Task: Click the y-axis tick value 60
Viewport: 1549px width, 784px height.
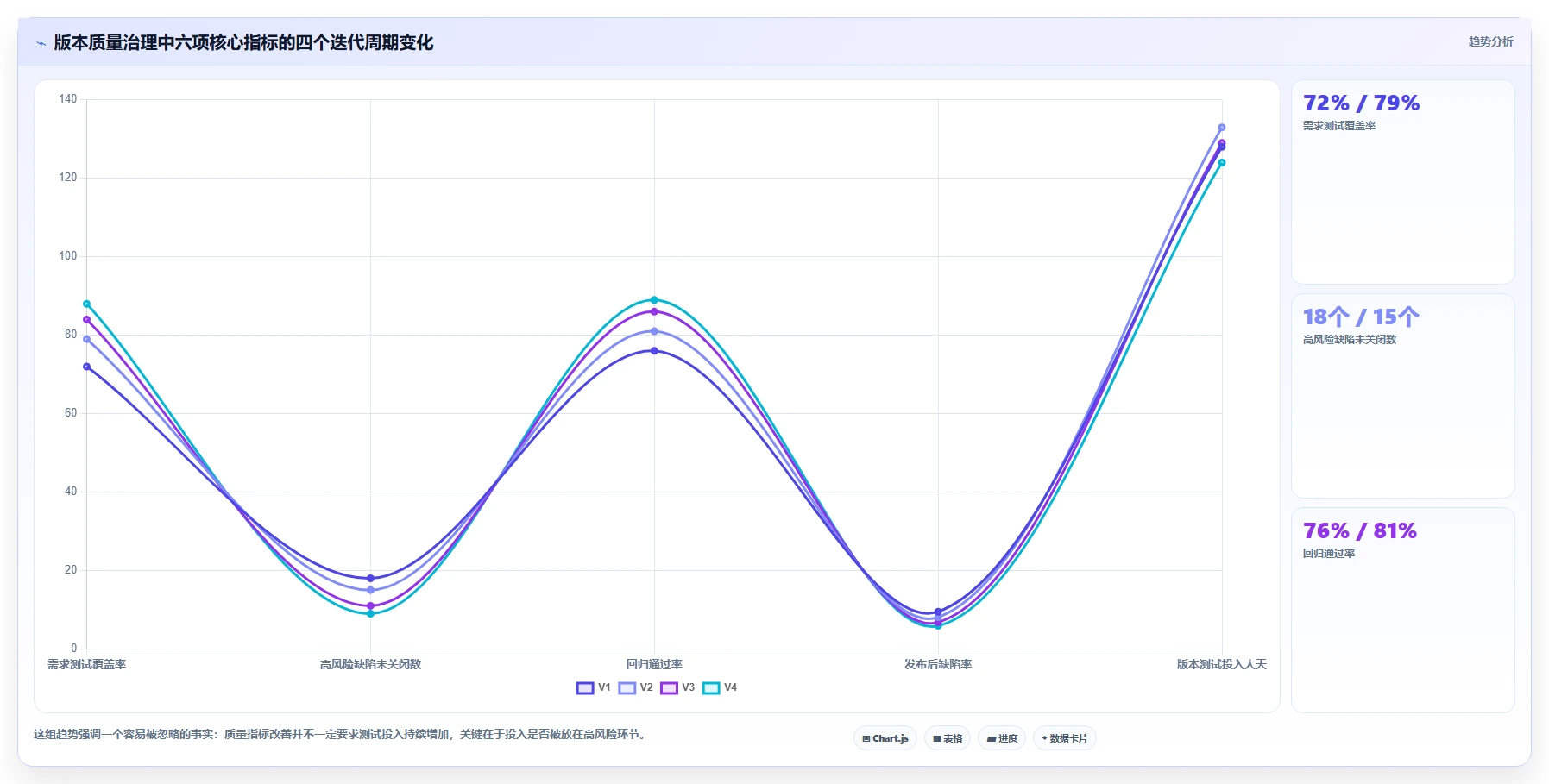Action: click(x=71, y=413)
